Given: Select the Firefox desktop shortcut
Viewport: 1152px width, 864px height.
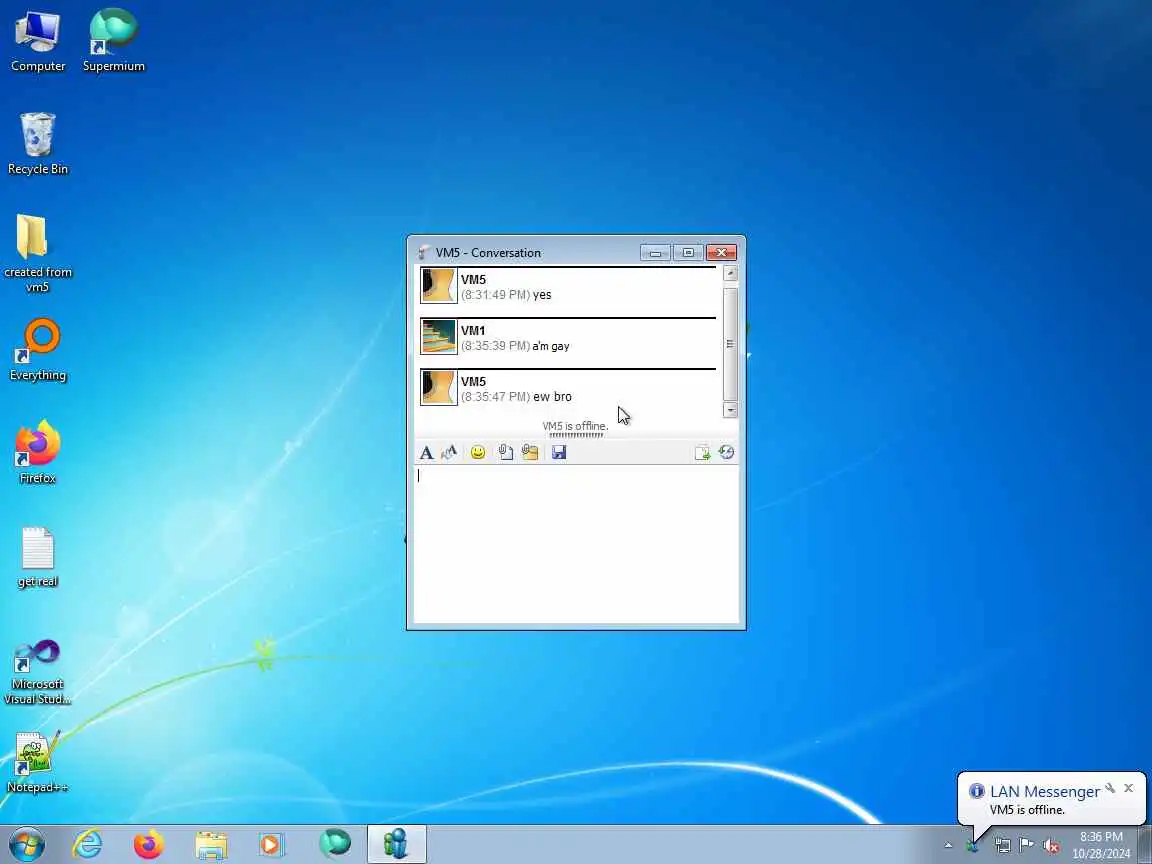Looking at the screenshot, I should (x=37, y=453).
